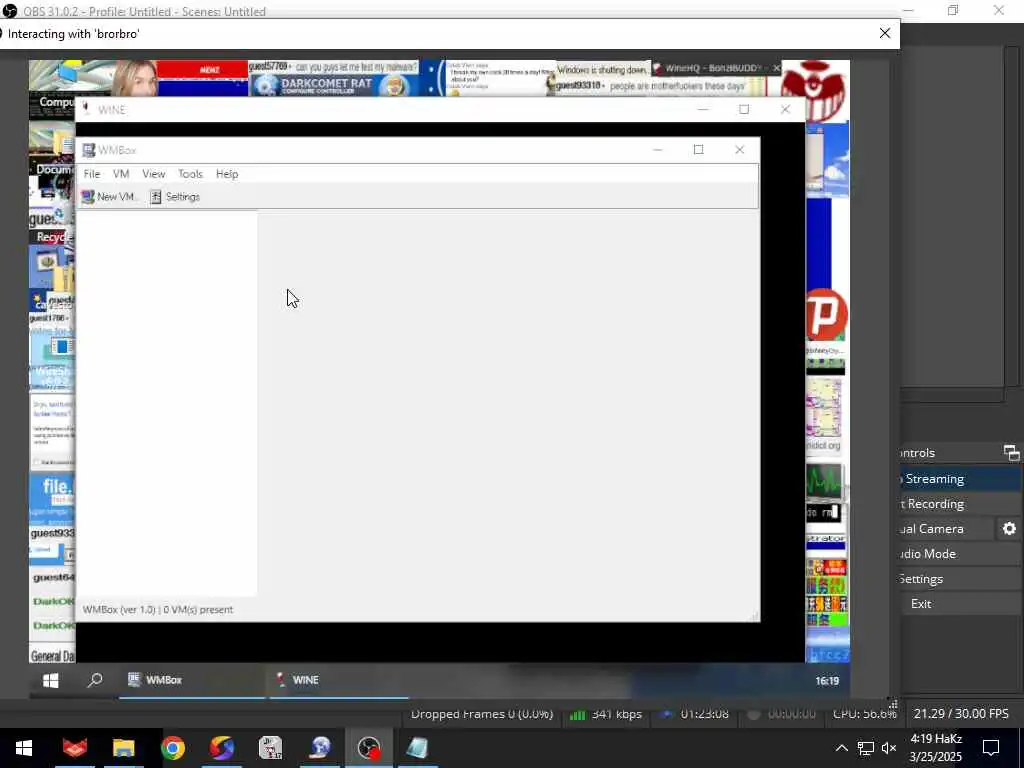Viewport: 1024px width, 768px height.
Task: Close the WineHQ BonziBUDDY tab
Action: click(x=776, y=68)
